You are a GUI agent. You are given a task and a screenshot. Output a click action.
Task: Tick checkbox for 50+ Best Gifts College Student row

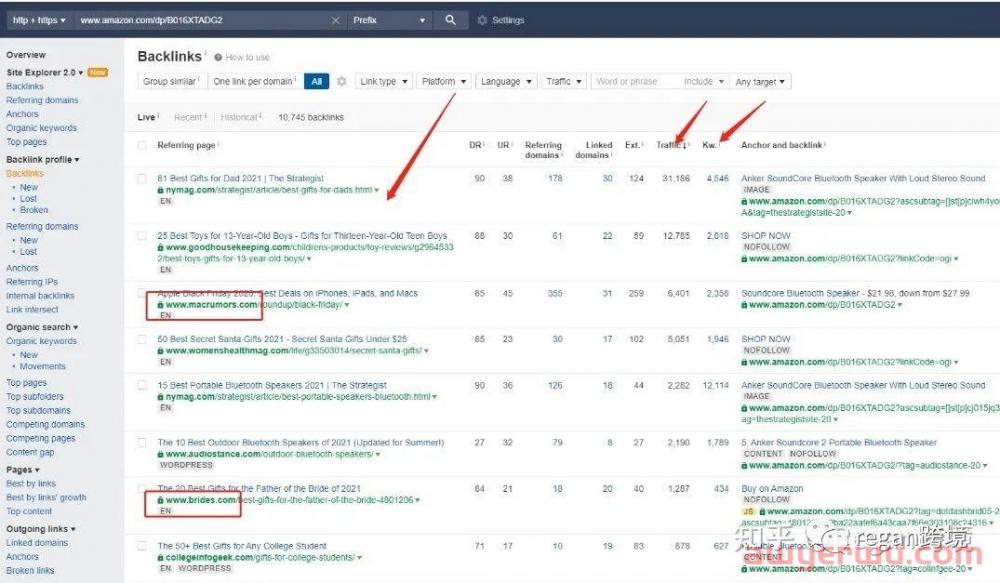(x=142, y=546)
